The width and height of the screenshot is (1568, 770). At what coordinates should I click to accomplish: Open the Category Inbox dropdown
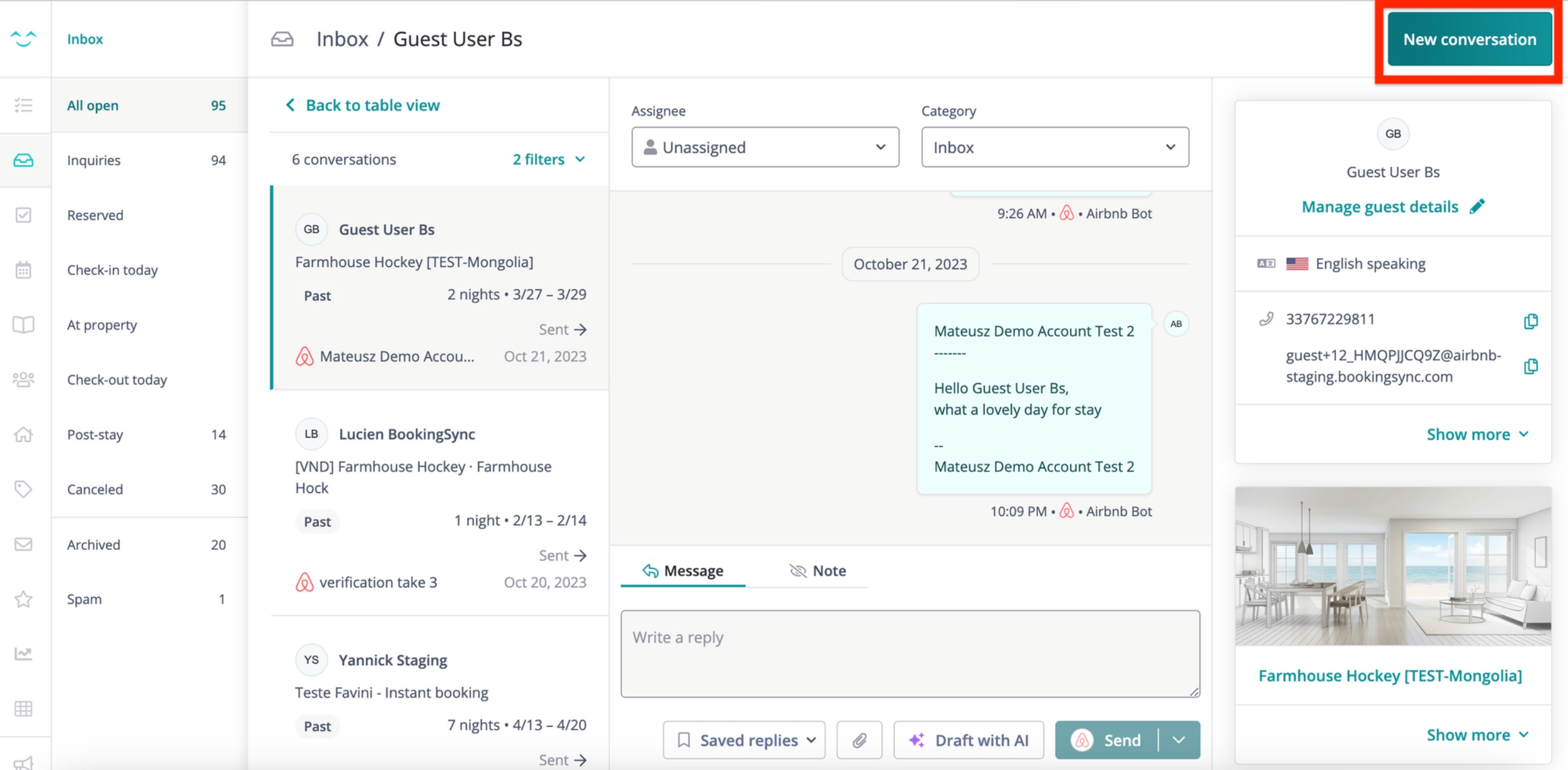[1054, 147]
